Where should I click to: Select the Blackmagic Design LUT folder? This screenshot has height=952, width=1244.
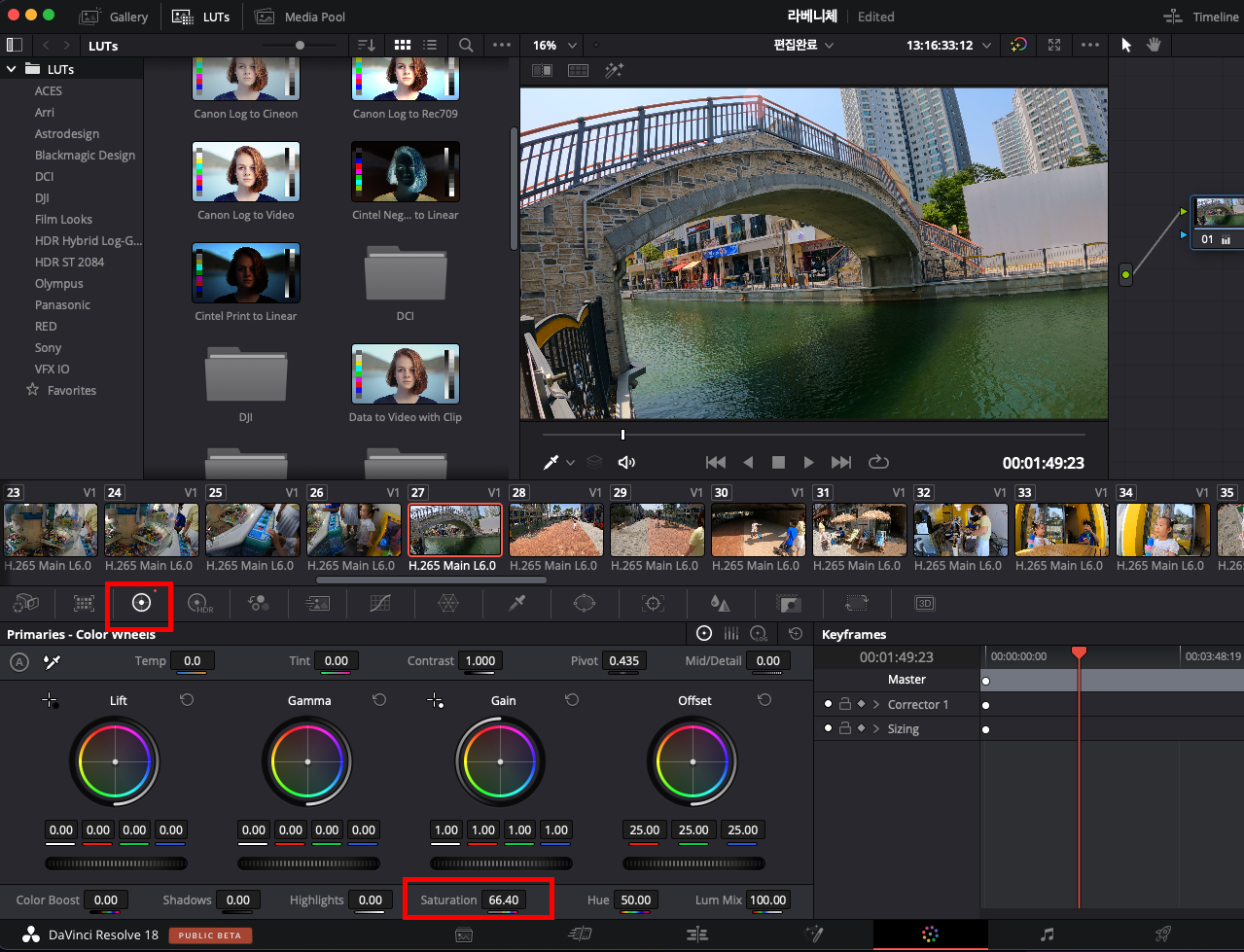pyautogui.click(x=85, y=155)
